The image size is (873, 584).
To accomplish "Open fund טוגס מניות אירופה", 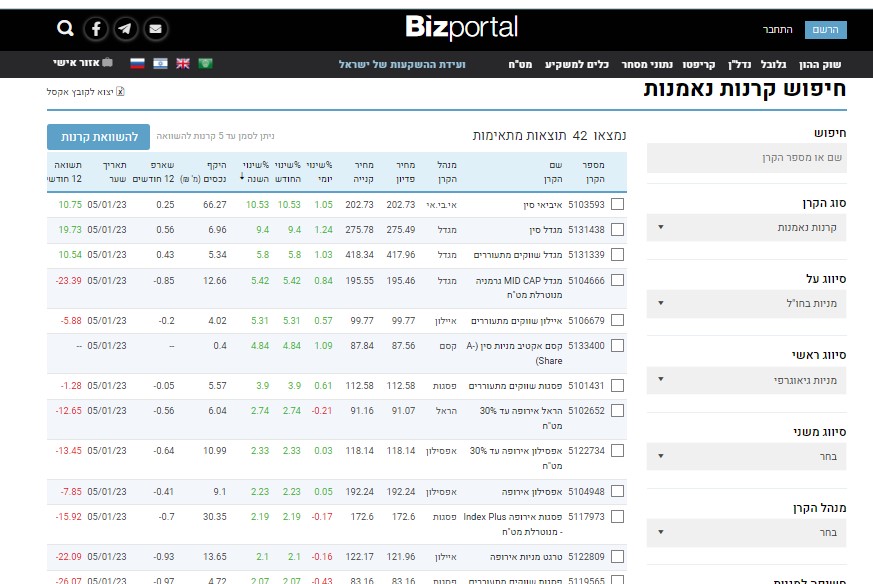I will 526,557.
